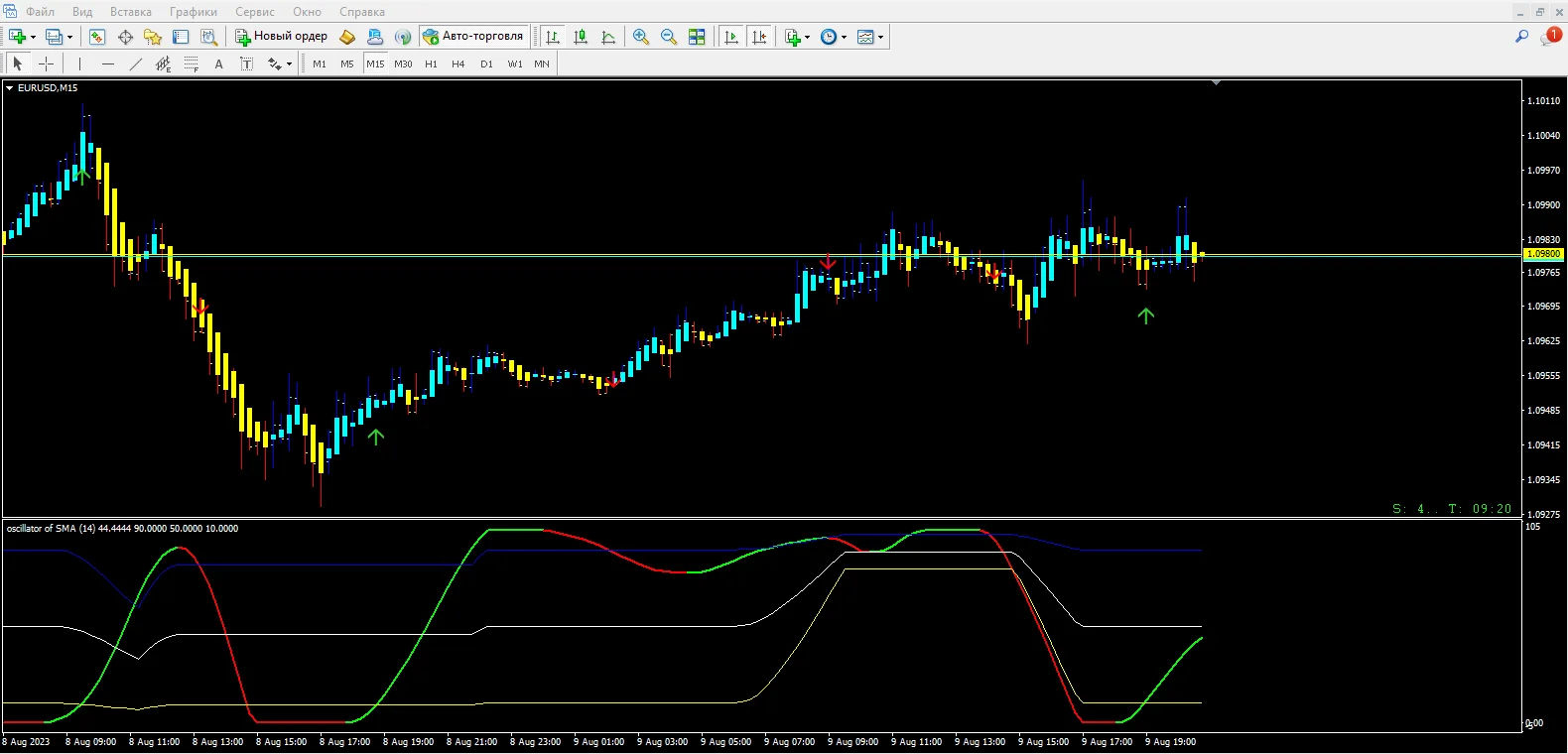Open the Справка menu

[x=362, y=12]
